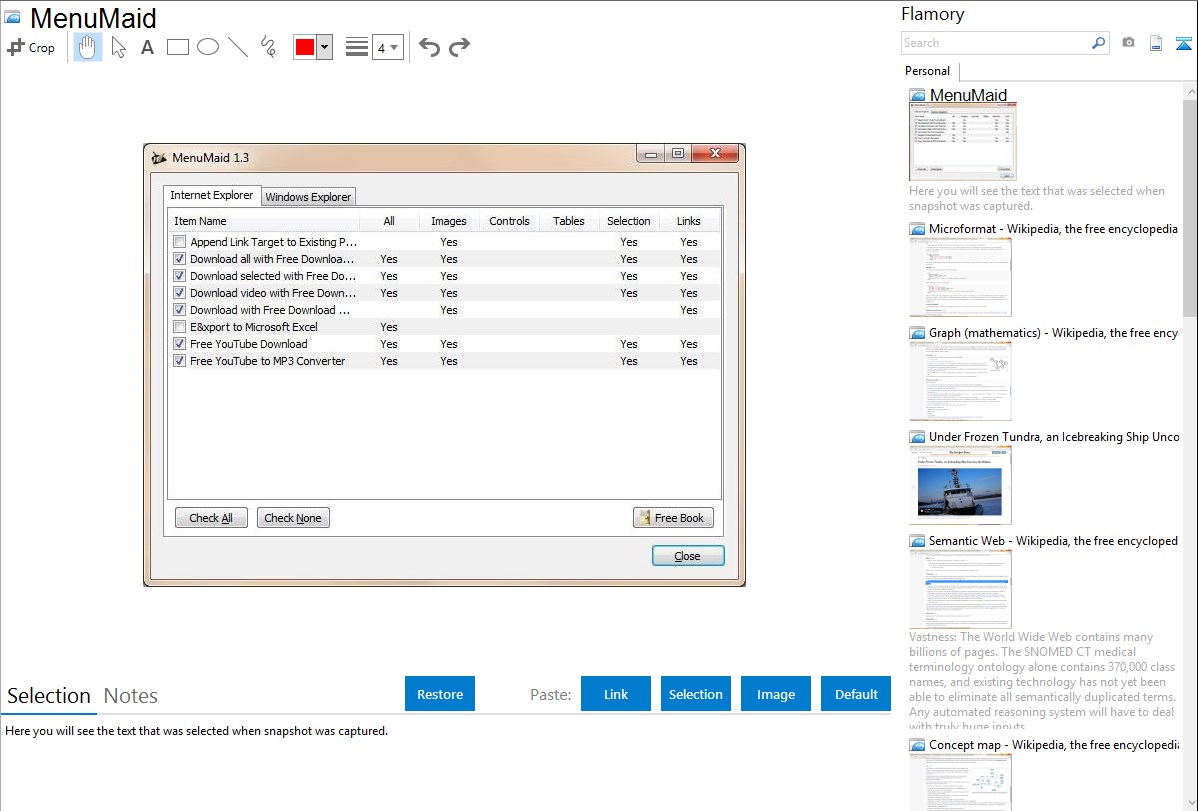Open the line thickness dropdown showing 4
1198x811 pixels.
pyautogui.click(x=388, y=47)
